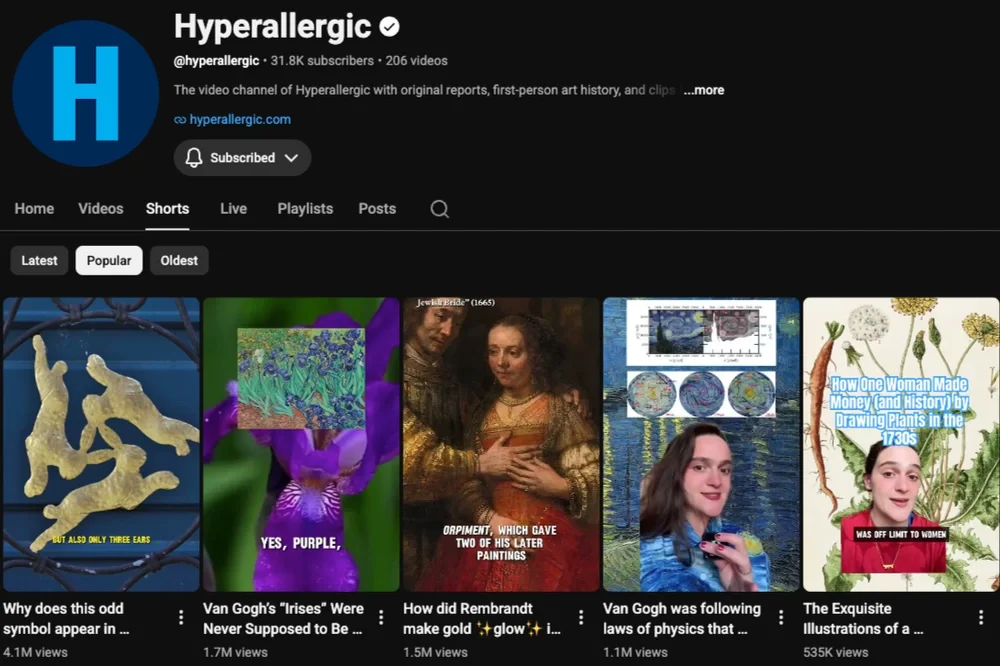Play the three golden hares short thumbnail
Viewport: 1000px width, 666px height.
[101, 444]
